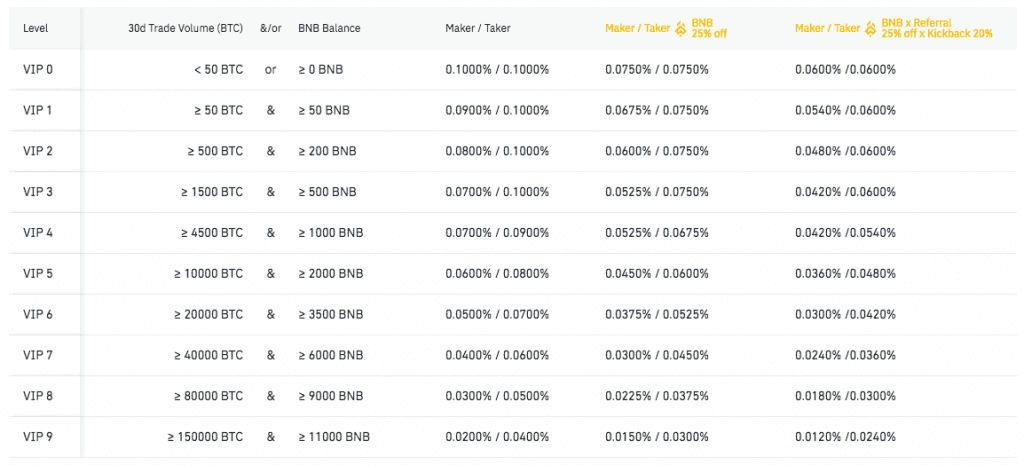Screen dimensions: 1024x465
Task: Click the BNB Balance column header
Action: coord(329,28)
